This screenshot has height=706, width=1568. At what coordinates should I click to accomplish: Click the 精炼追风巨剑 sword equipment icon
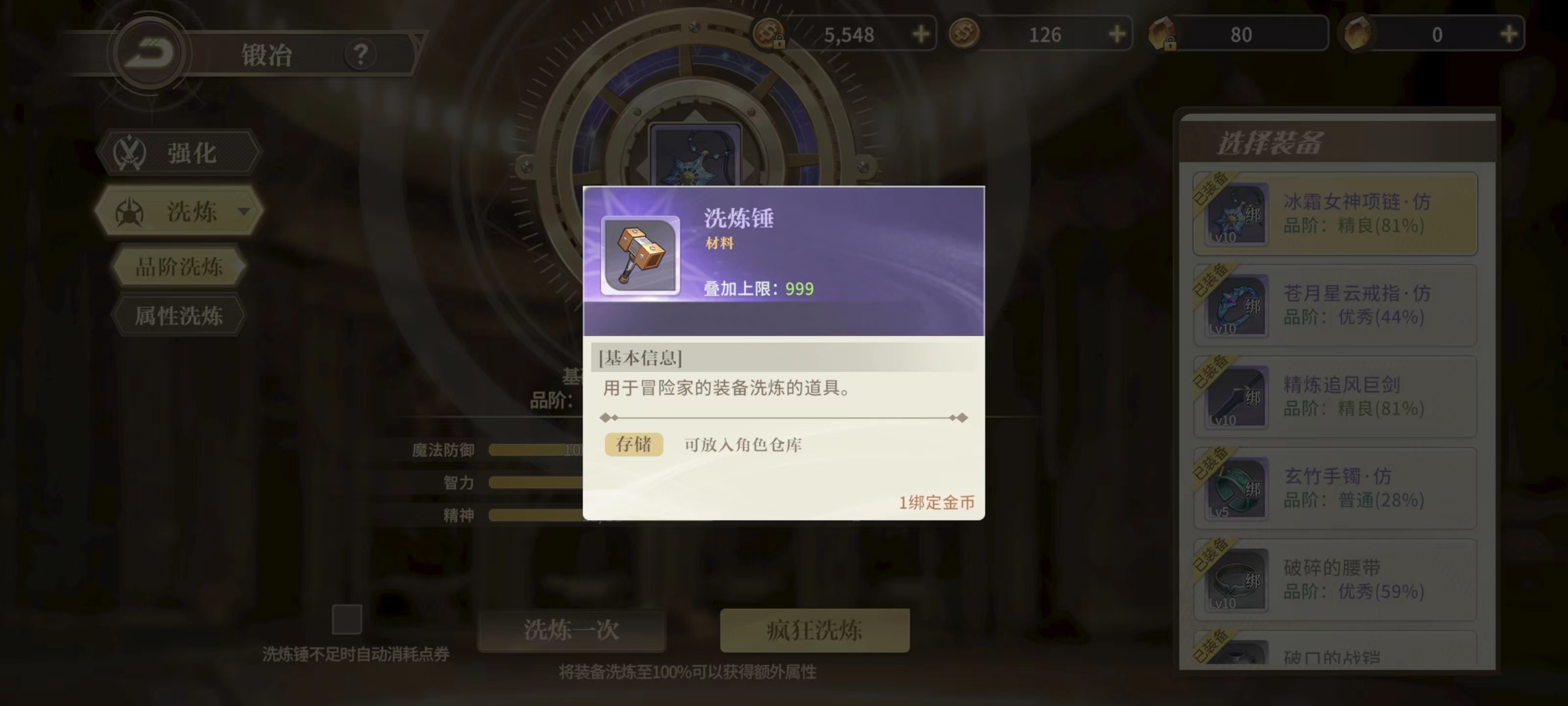pyautogui.click(x=1236, y=397)
